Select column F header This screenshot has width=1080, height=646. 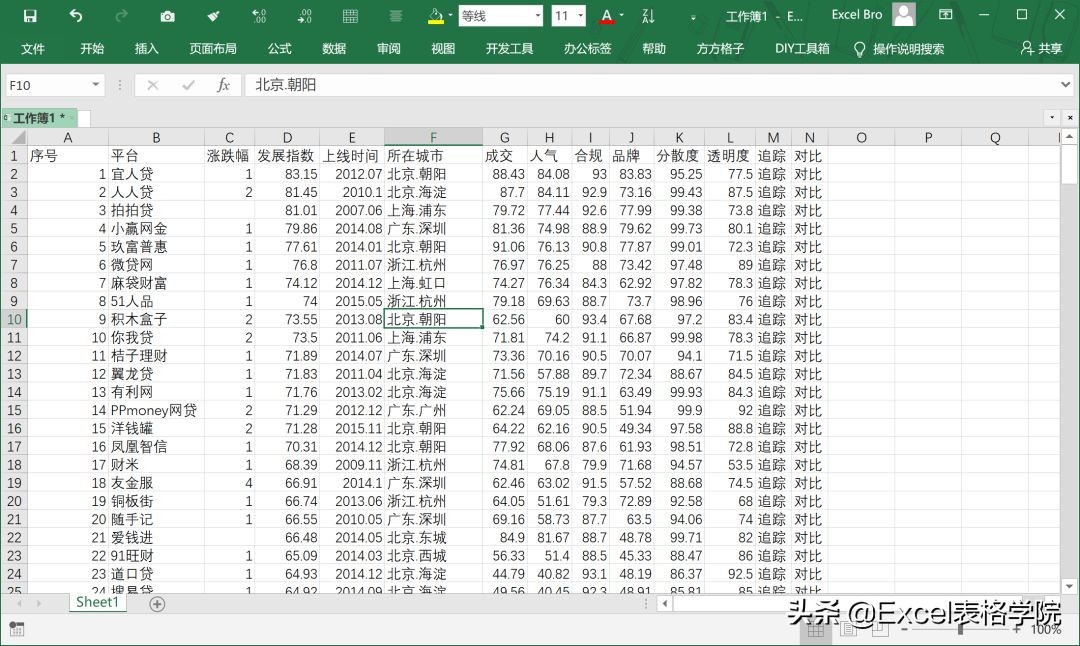pos(433,137)
